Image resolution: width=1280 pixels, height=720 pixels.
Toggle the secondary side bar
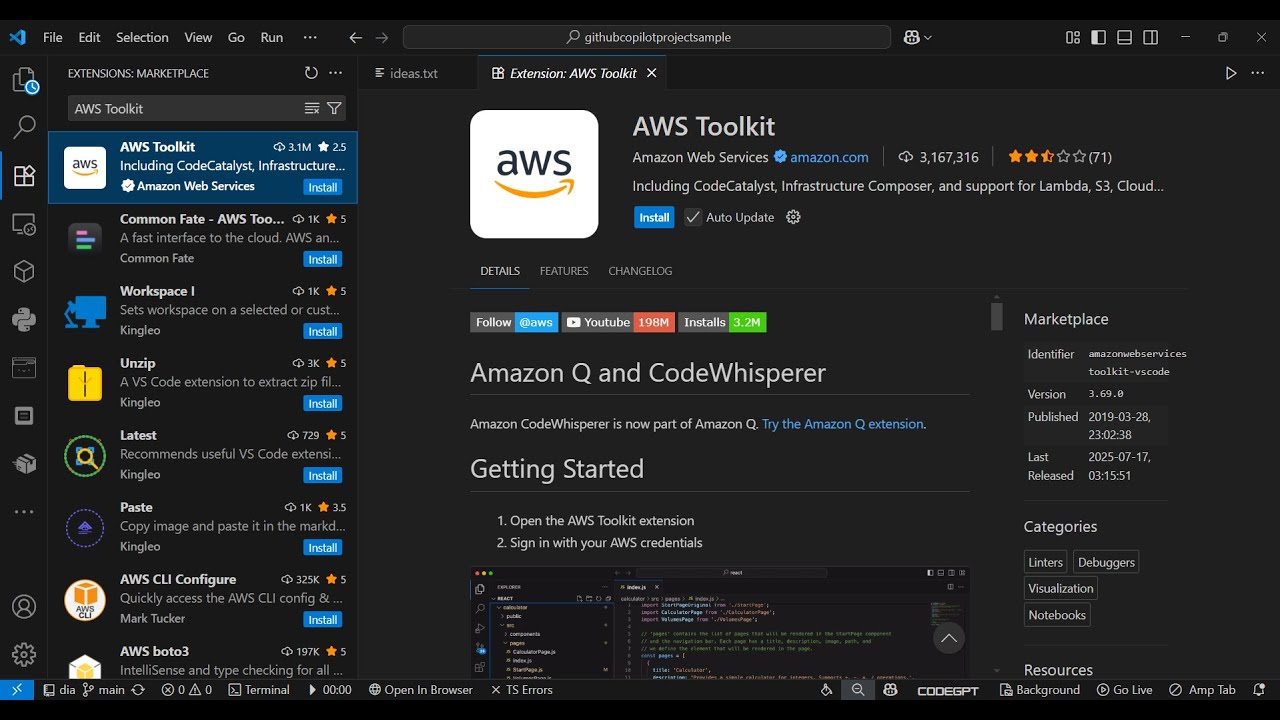[x=1151, y=37]
